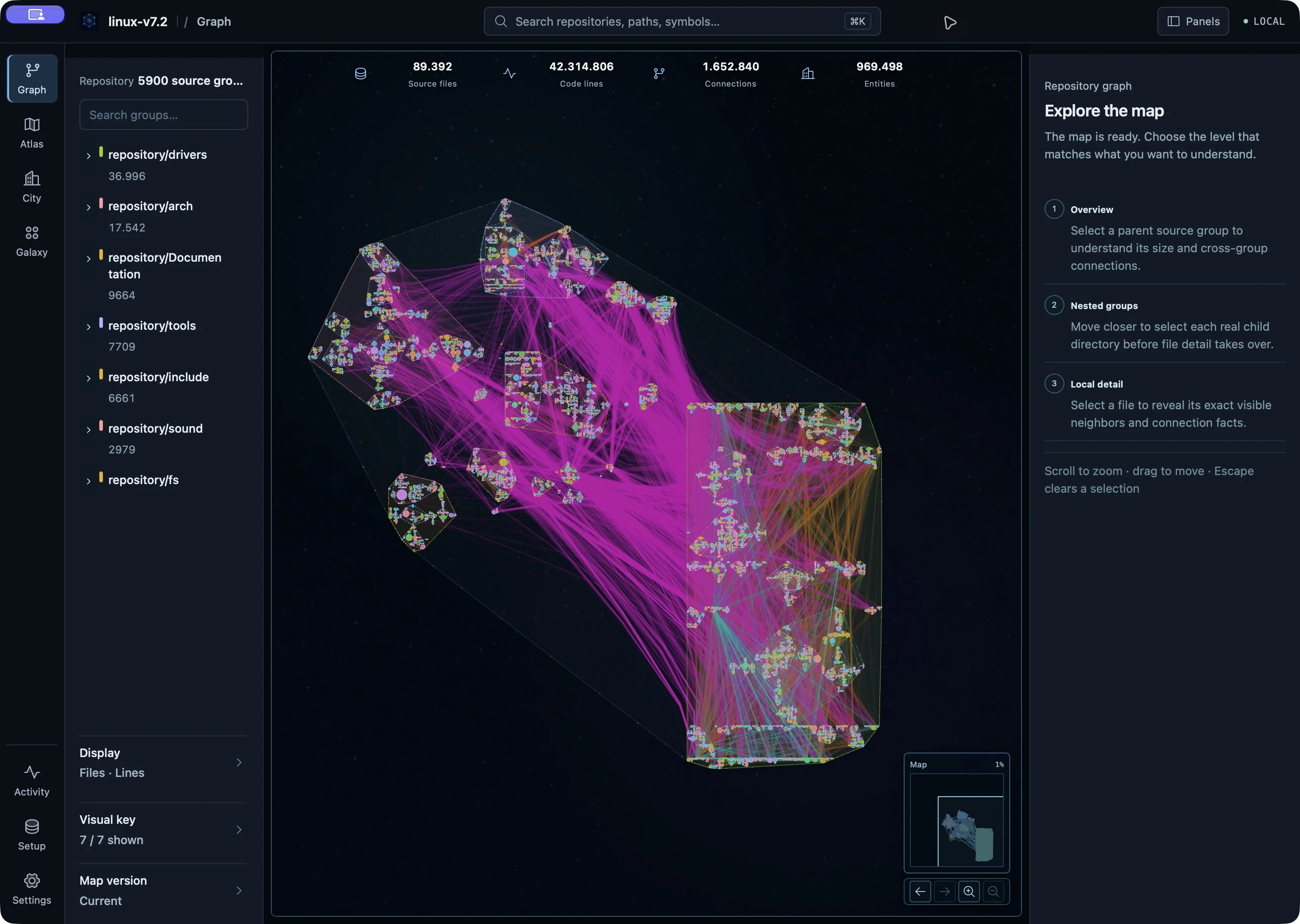Click the back arrow map control
Screen dimensions: 1300x924
pyautogui.click(x=920, y=891)
